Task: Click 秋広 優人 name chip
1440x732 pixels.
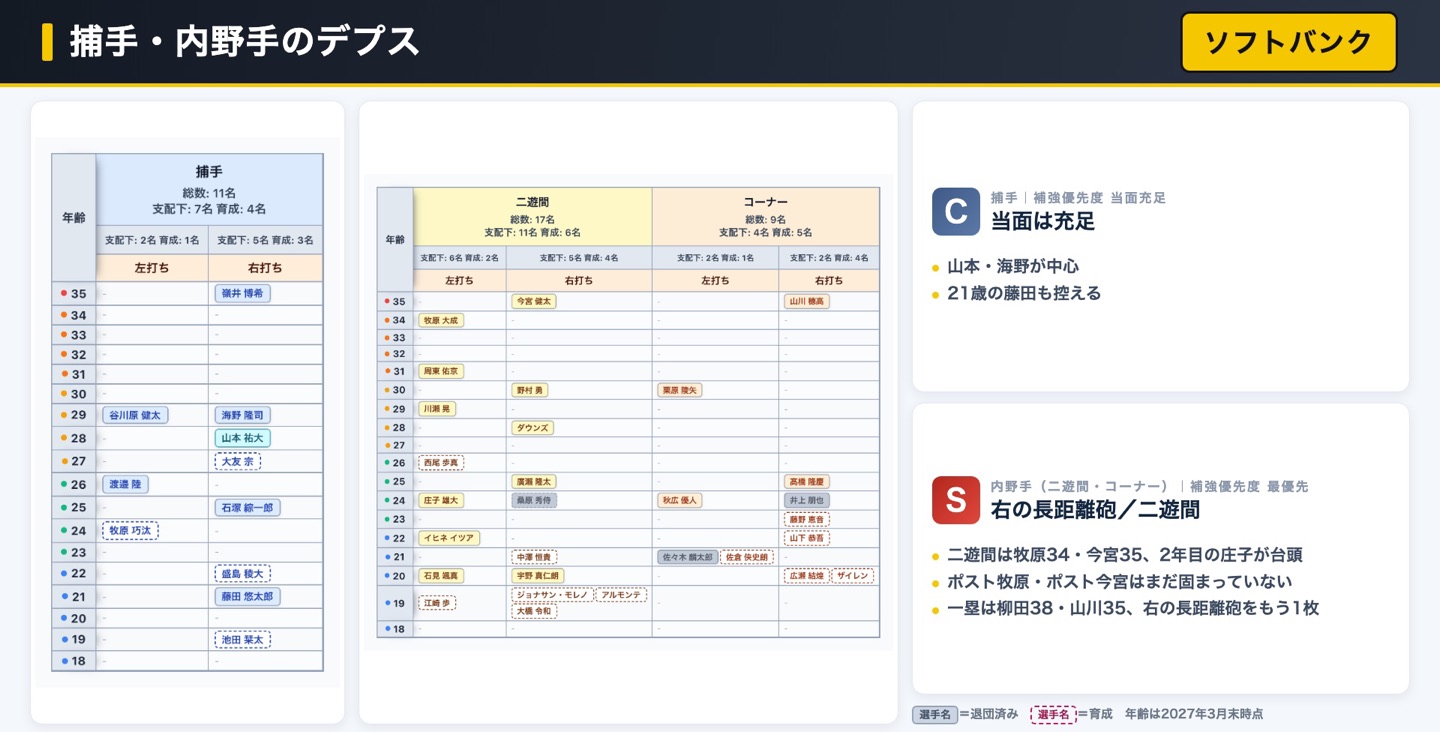Action: [x=680, y=500]
